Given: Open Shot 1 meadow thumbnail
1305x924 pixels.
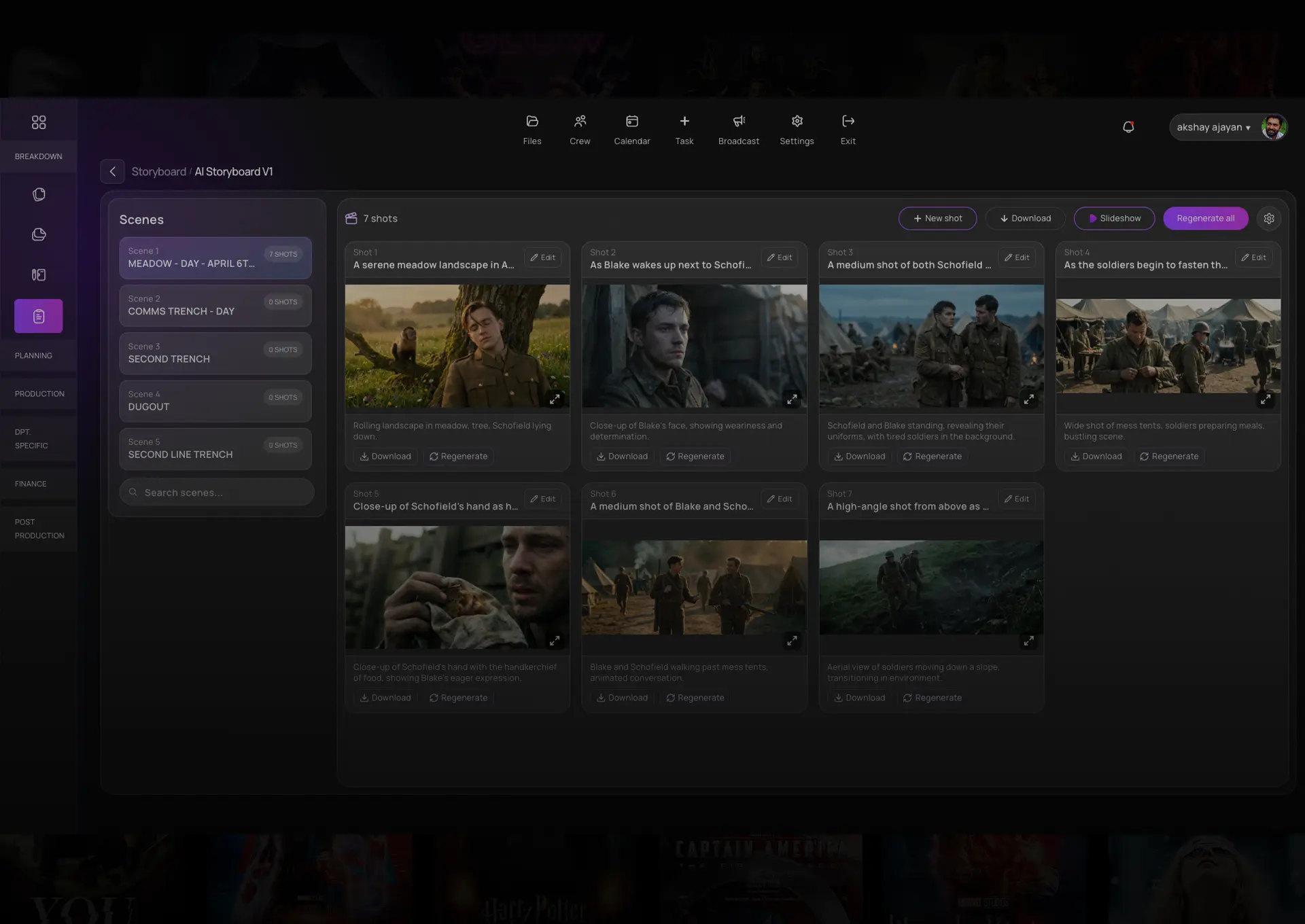Looking at the screenshot, I should (x=457, y=346).
